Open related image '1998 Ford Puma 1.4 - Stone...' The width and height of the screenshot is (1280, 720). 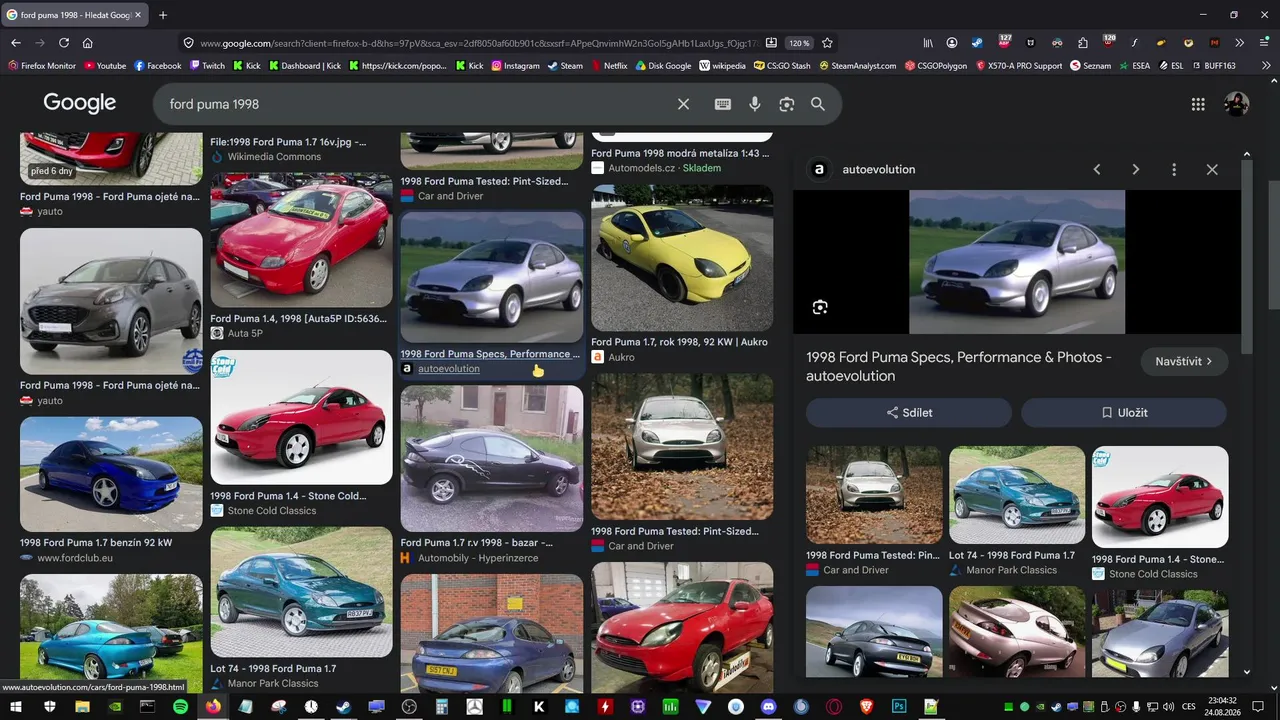(x=1160, y=497)
